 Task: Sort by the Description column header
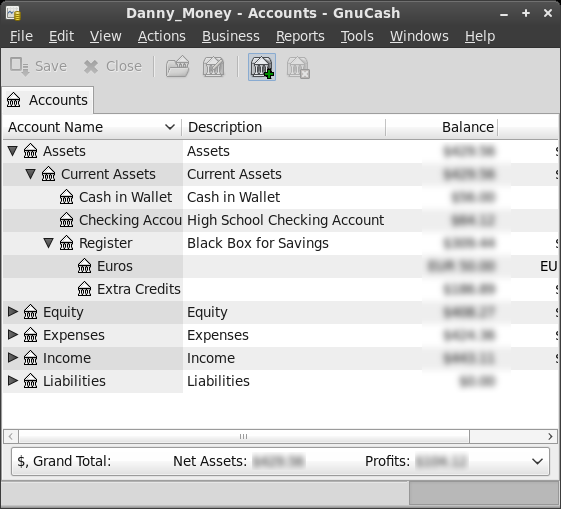[x=284, y=127]
